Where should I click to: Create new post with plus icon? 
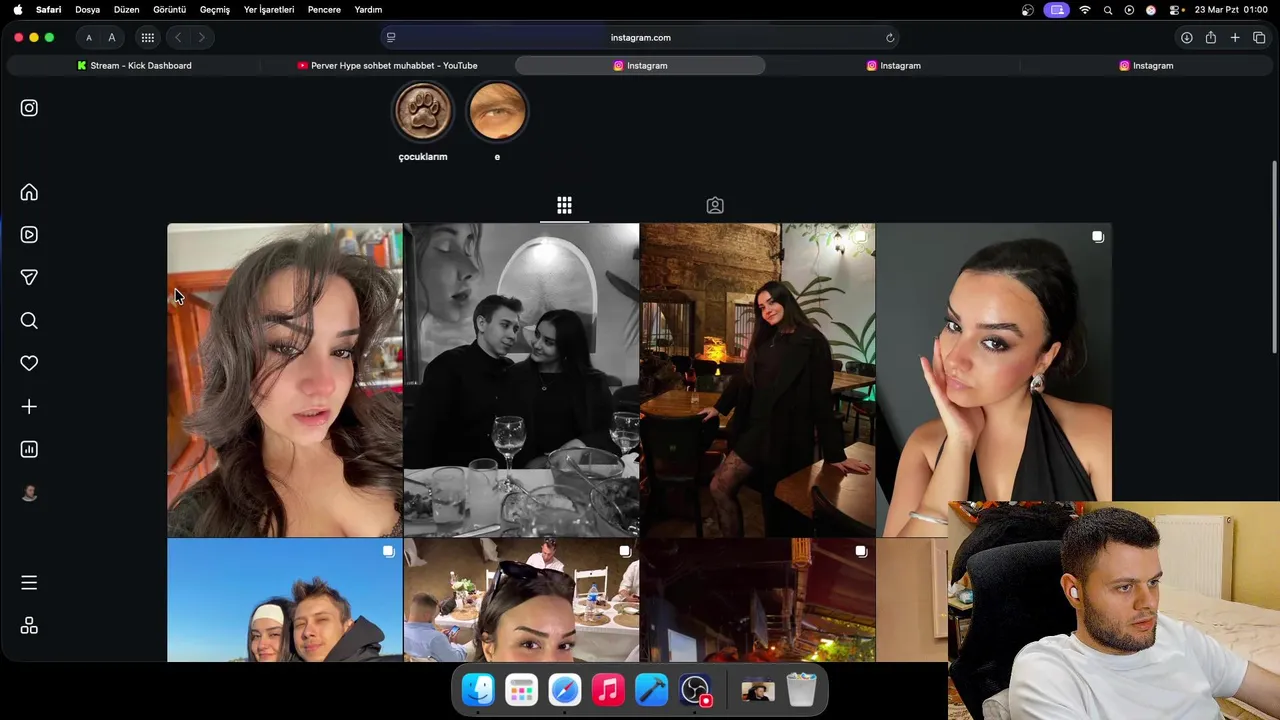pos(29,407)
